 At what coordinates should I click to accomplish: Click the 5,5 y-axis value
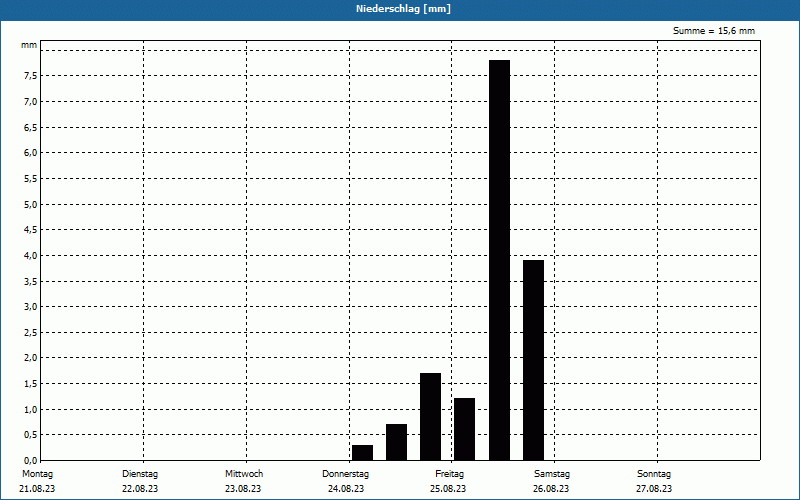click(31, 179)
